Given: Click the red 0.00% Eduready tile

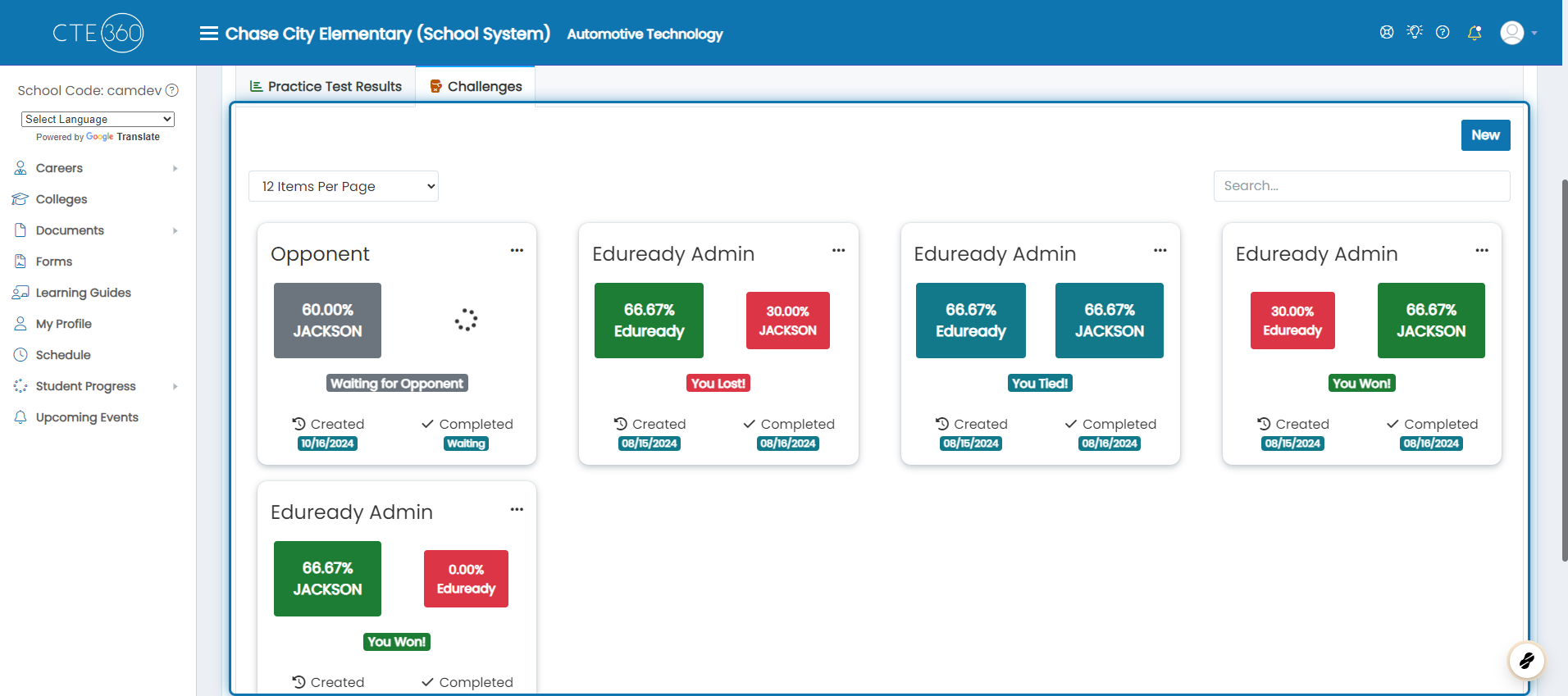Looking at the screenshot, I should pos(466,579).
